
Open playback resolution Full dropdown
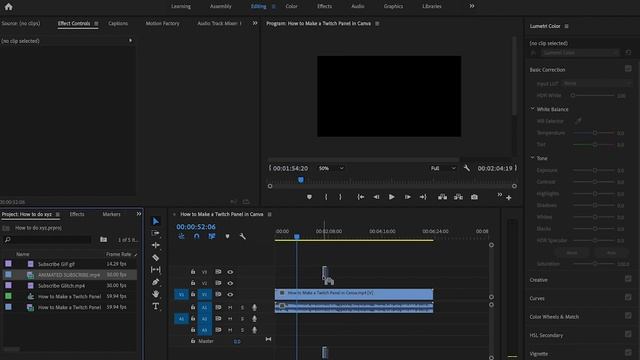tap(443, 168)
